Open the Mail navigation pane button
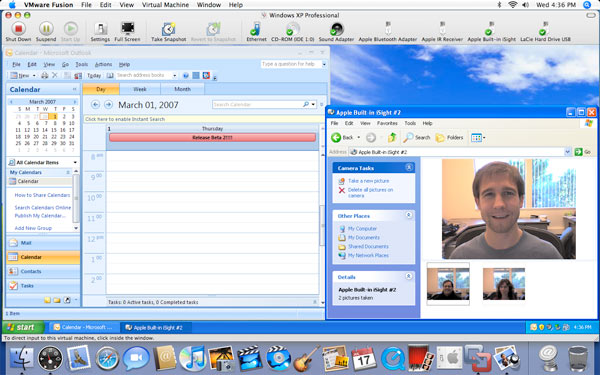 (43, 243)
